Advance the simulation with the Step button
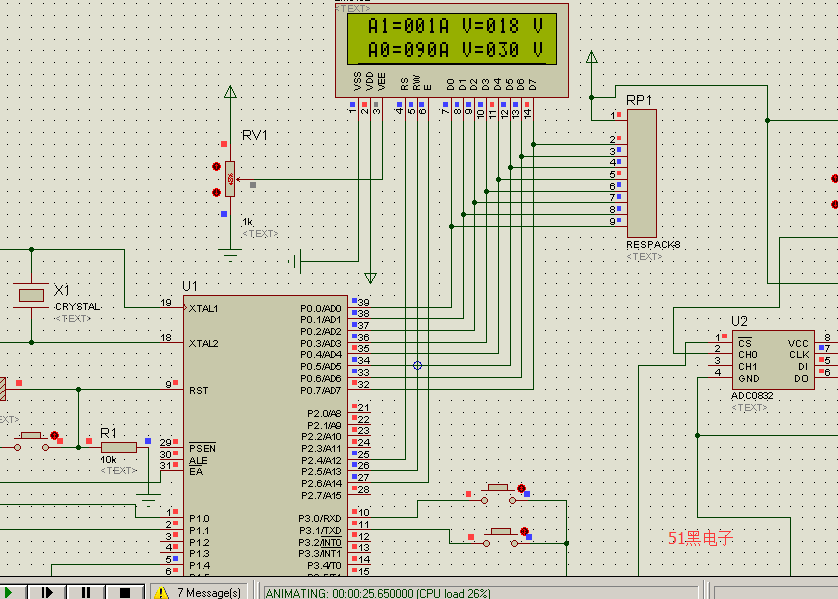Screen dimensions: 838x599 tap(47, 593)
